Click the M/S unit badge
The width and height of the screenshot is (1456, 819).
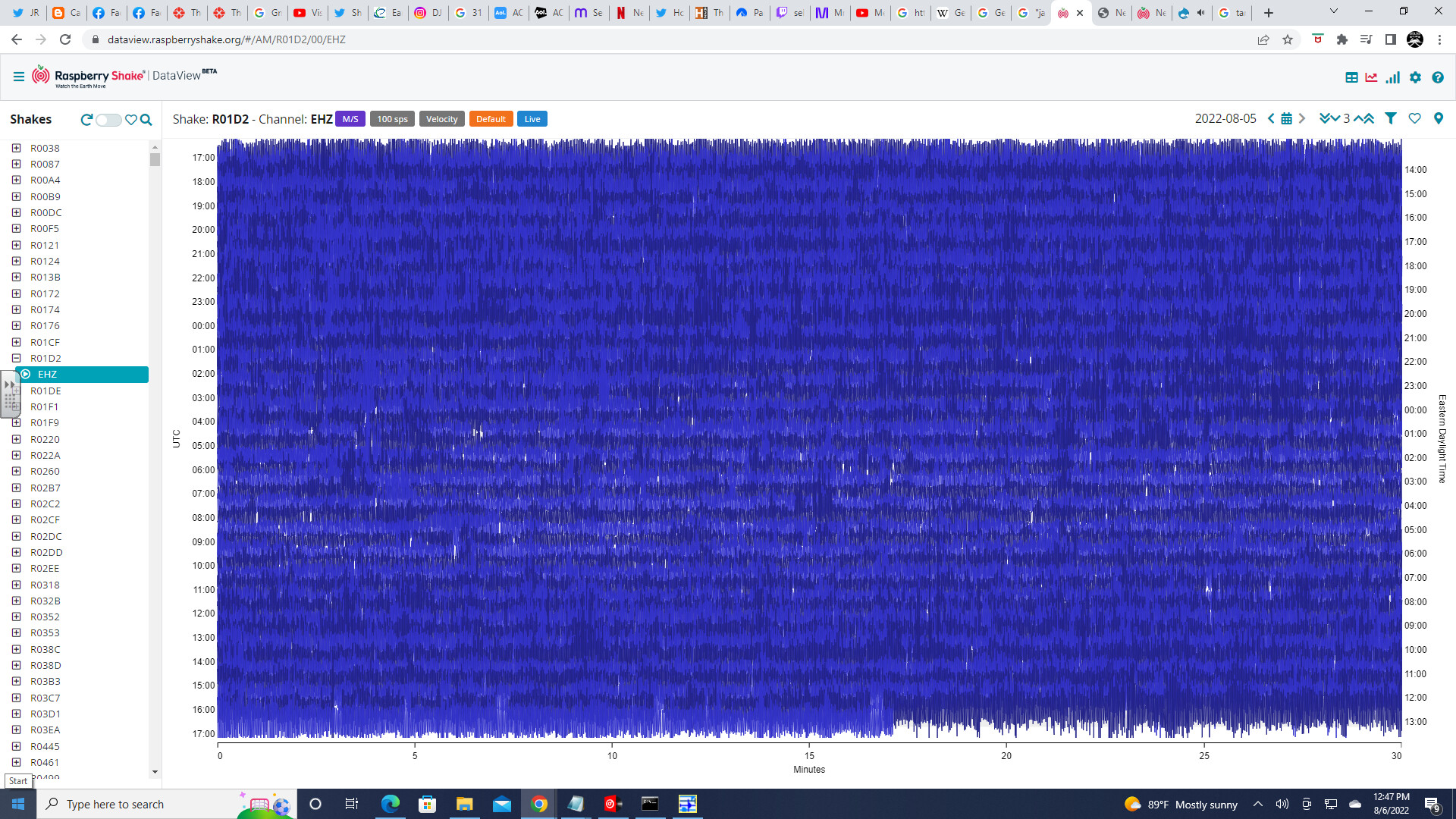click(350, 119)
